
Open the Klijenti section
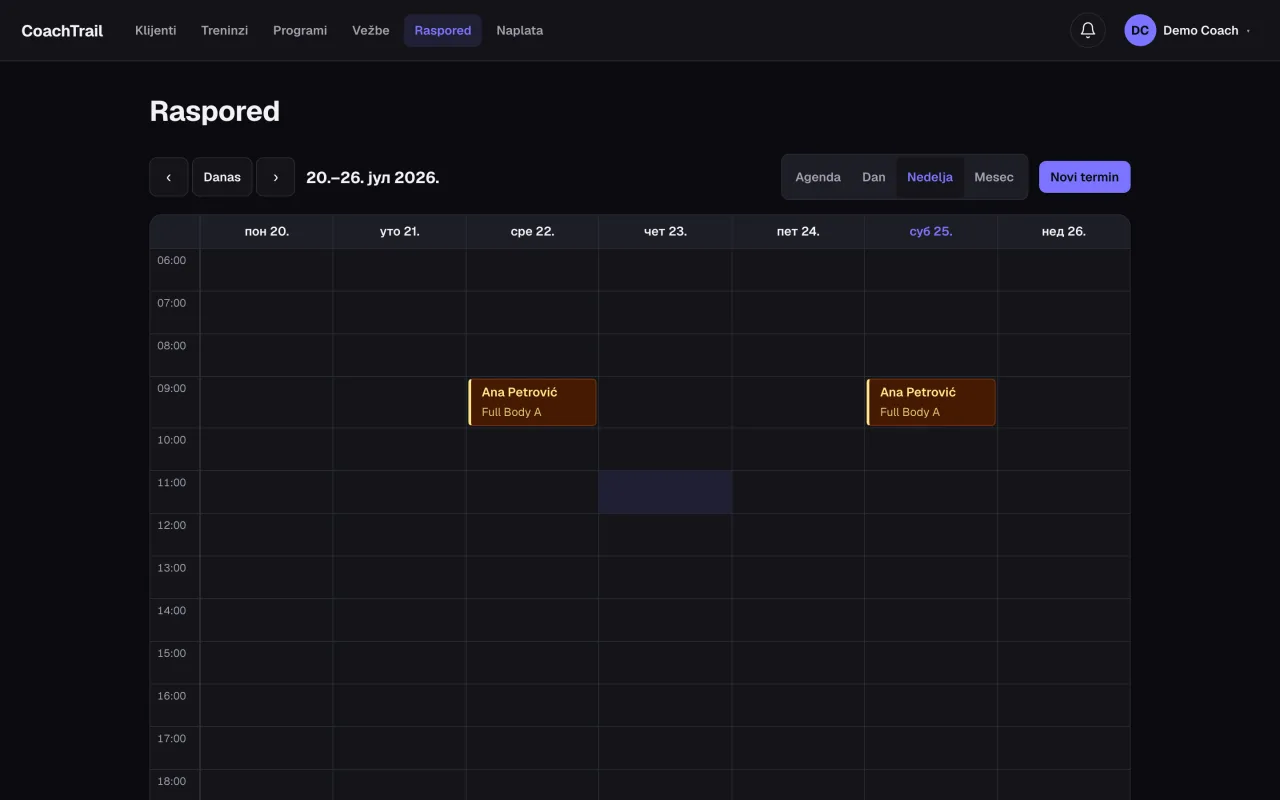click(156, 30)
